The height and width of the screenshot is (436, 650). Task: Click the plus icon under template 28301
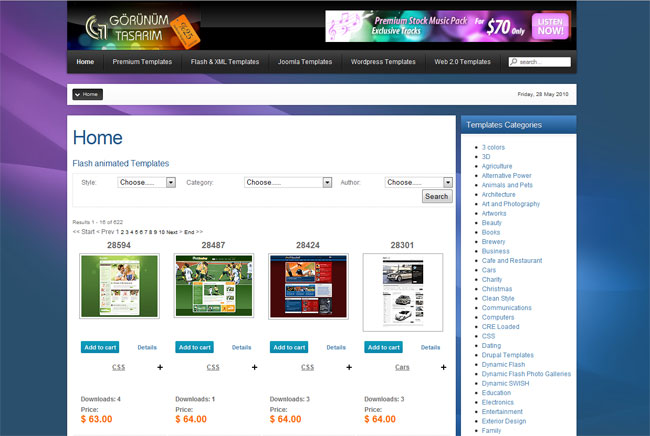pos(444,367)
